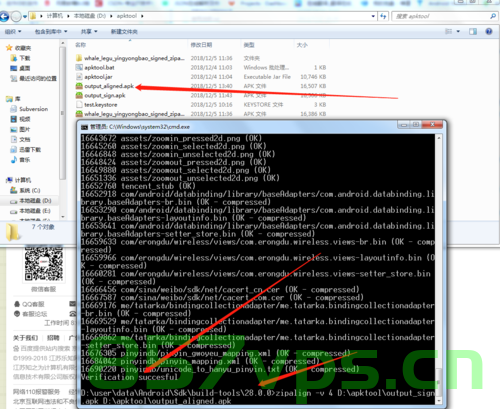500x409 pixels.
Task: Refresh the apktool folder view
Action: pyautogui.click(x=383, y=16)
